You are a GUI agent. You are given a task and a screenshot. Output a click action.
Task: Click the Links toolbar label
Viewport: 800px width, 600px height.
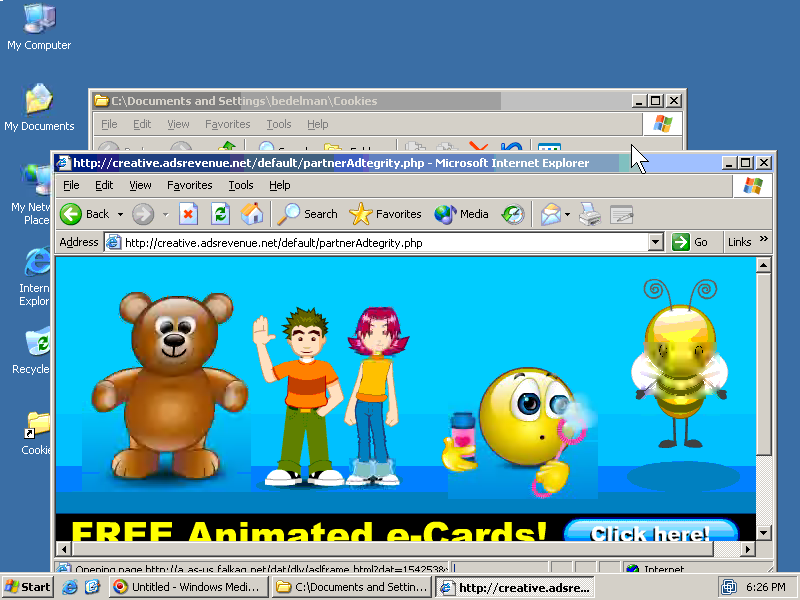point(739,242)
